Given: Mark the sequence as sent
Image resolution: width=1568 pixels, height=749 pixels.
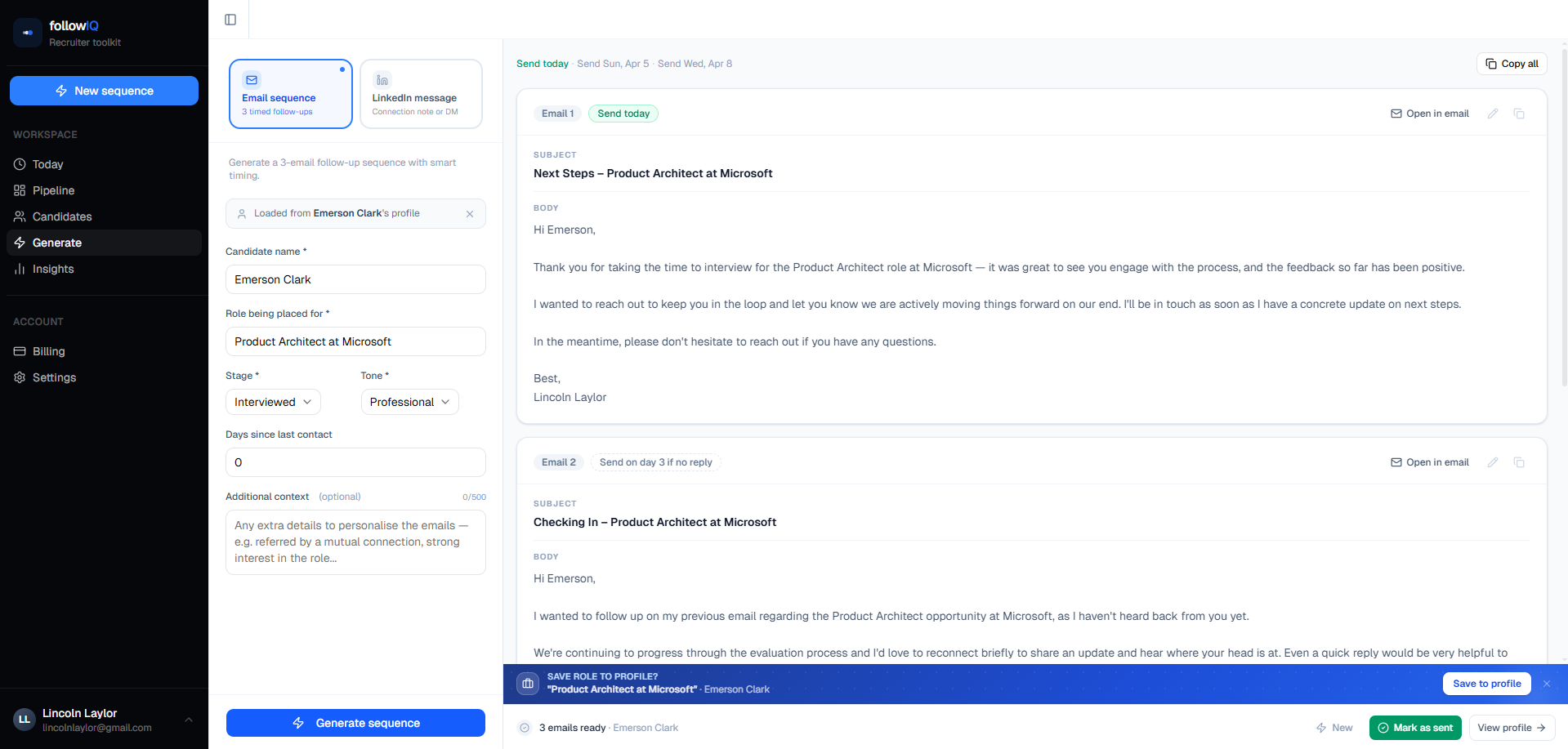Looking at the screenshot, I should [x=1415, y=728].
